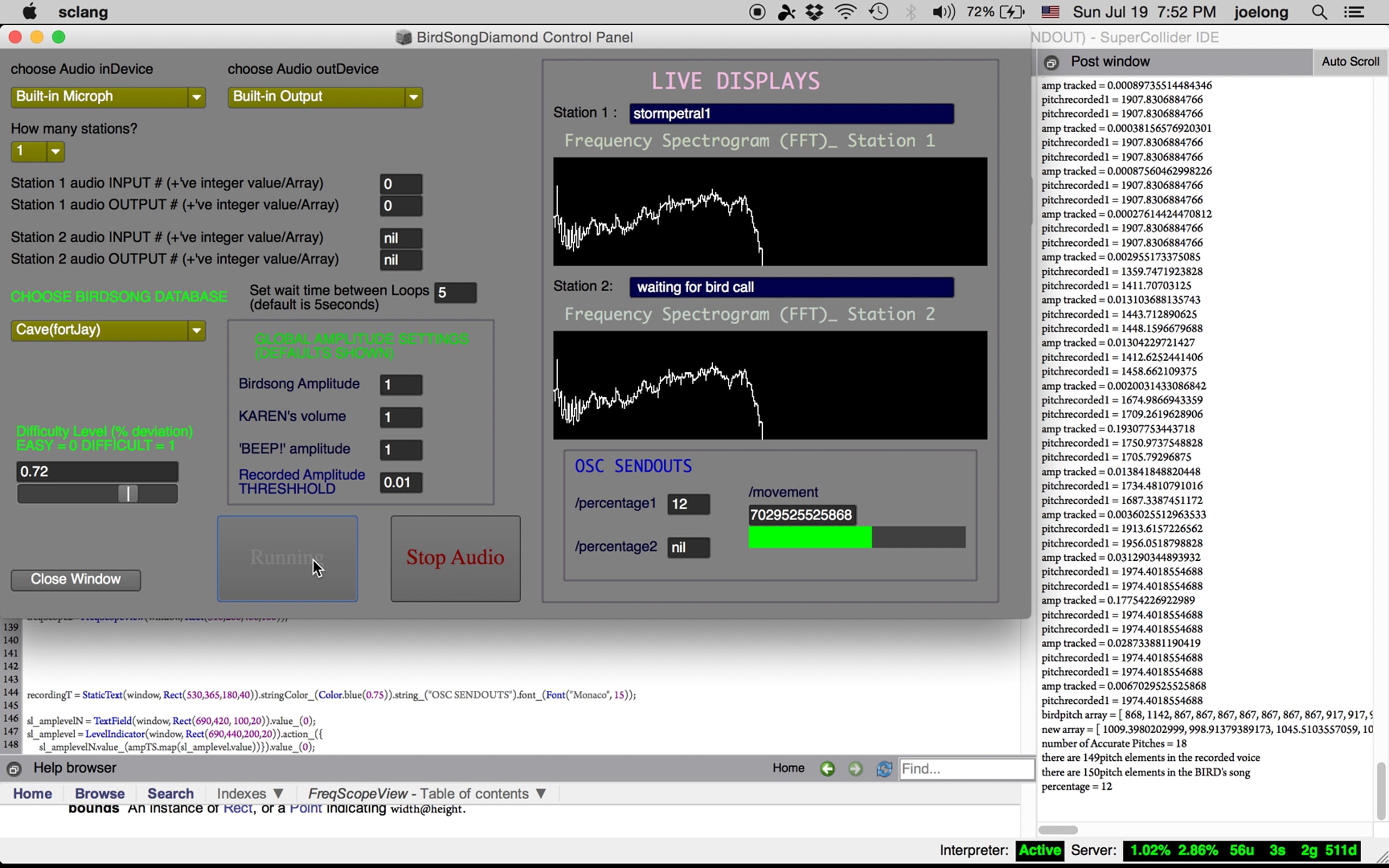The width and height of the screenshot is (1389, 868).
Task: Click the KAREN's volume field
Action: pos(401,417)
